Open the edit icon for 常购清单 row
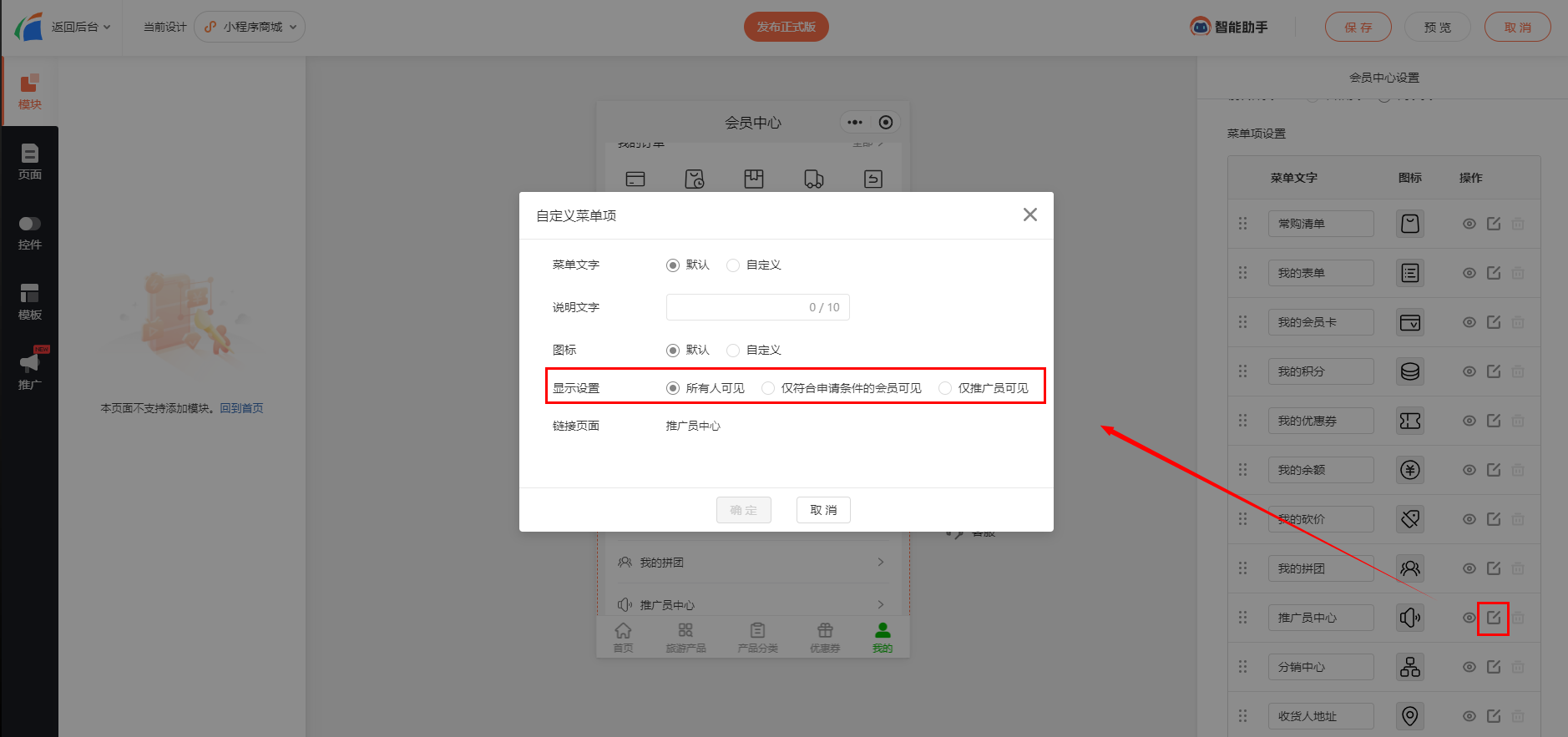The width and height of the screenshot is (1568, 737). 1493,224
